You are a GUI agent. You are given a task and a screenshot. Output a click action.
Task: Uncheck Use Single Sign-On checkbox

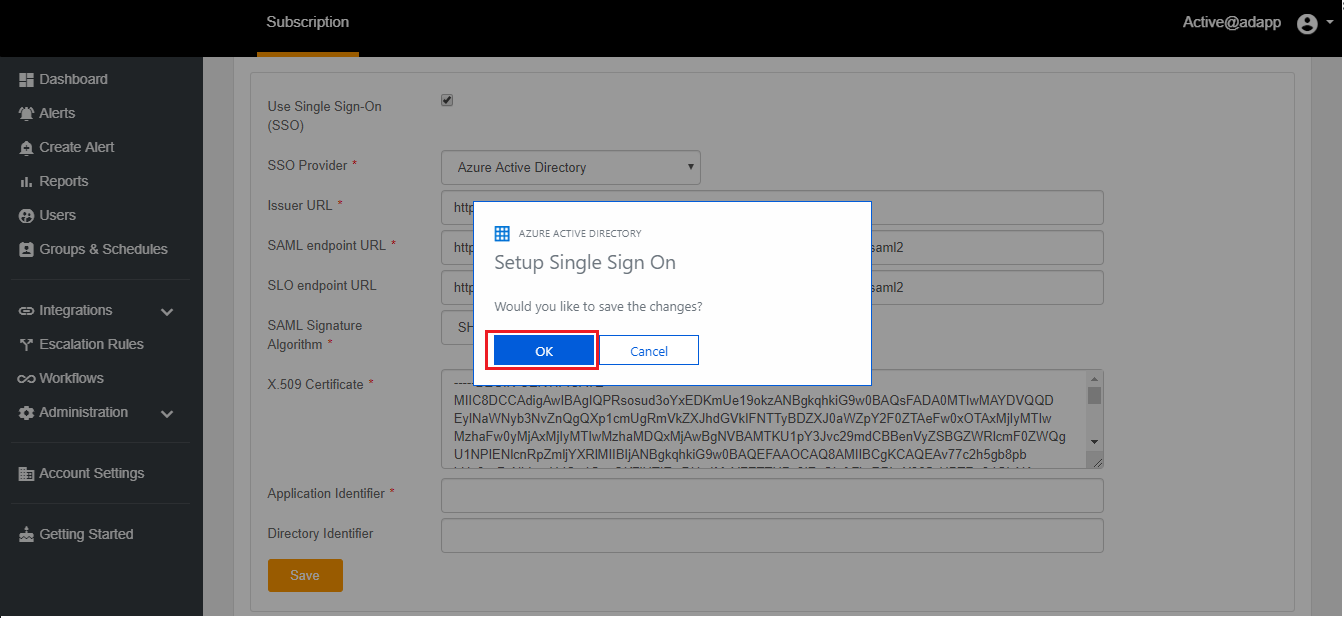[x=447, y=100]
